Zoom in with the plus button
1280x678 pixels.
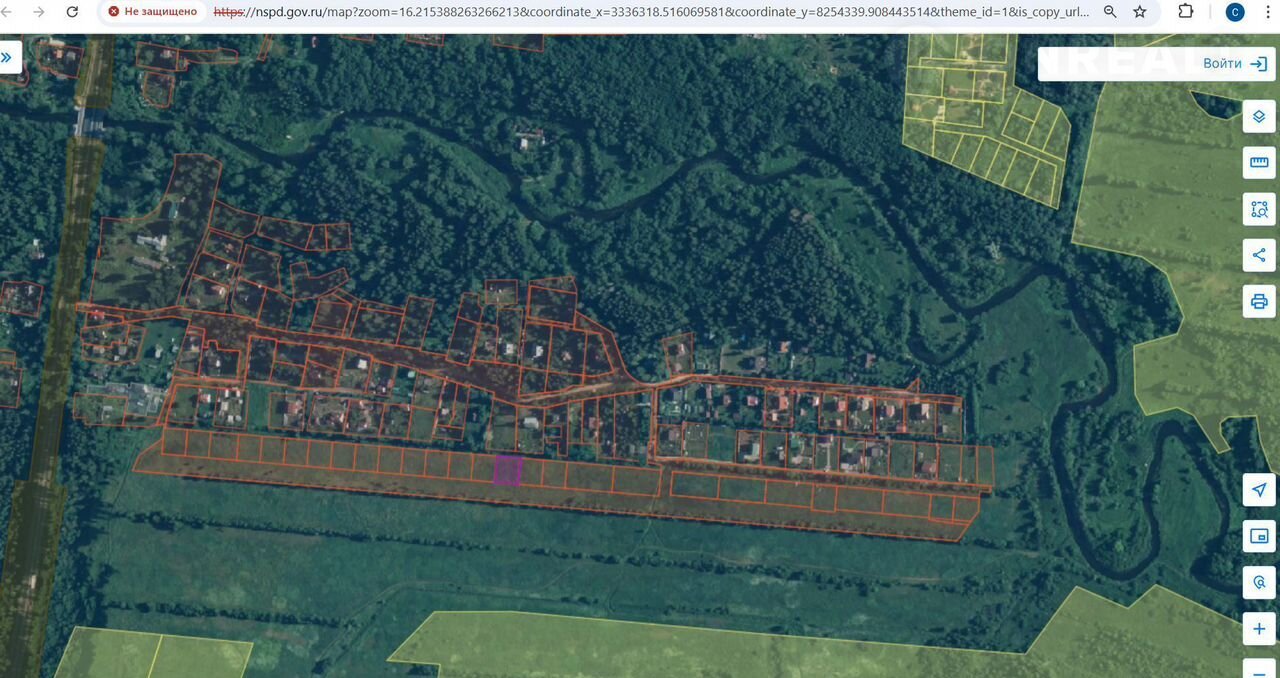coord(1259,629)
